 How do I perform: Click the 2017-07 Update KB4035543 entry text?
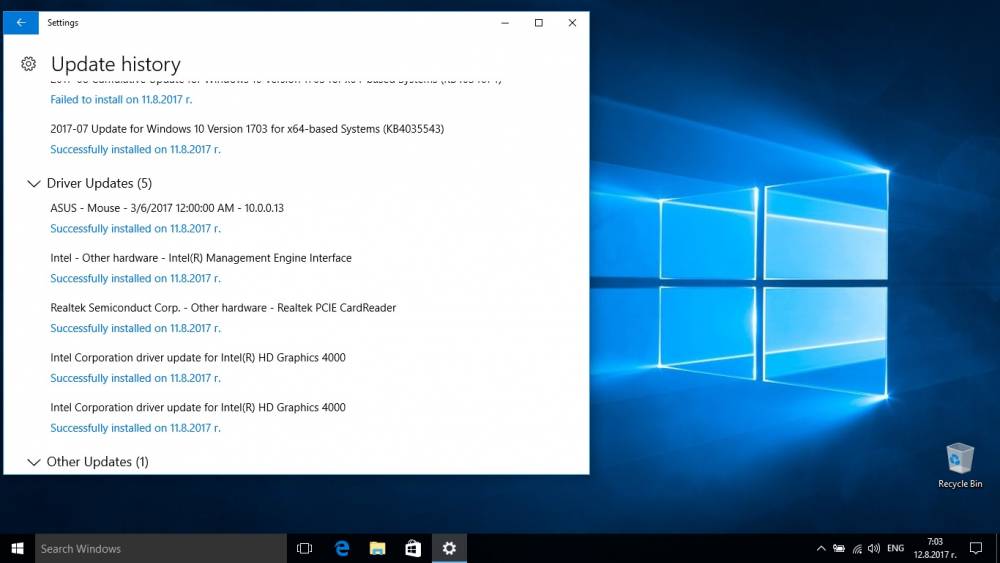247,129
